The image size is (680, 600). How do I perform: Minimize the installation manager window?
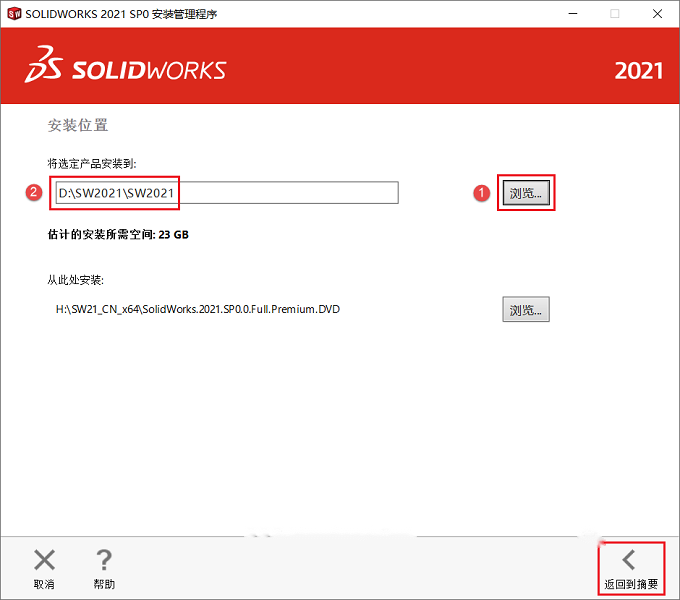tap(573, 14)
